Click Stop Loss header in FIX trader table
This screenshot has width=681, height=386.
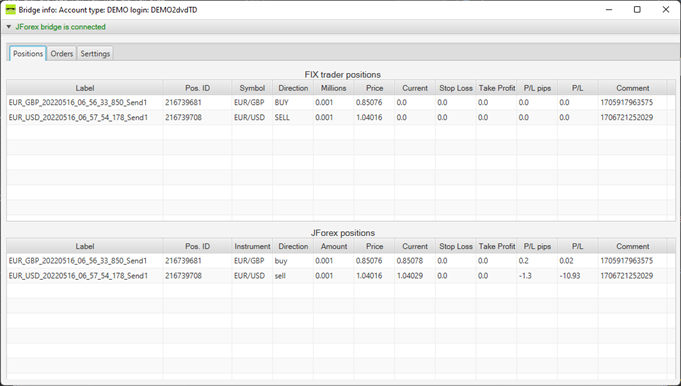[x=456, y=88]
